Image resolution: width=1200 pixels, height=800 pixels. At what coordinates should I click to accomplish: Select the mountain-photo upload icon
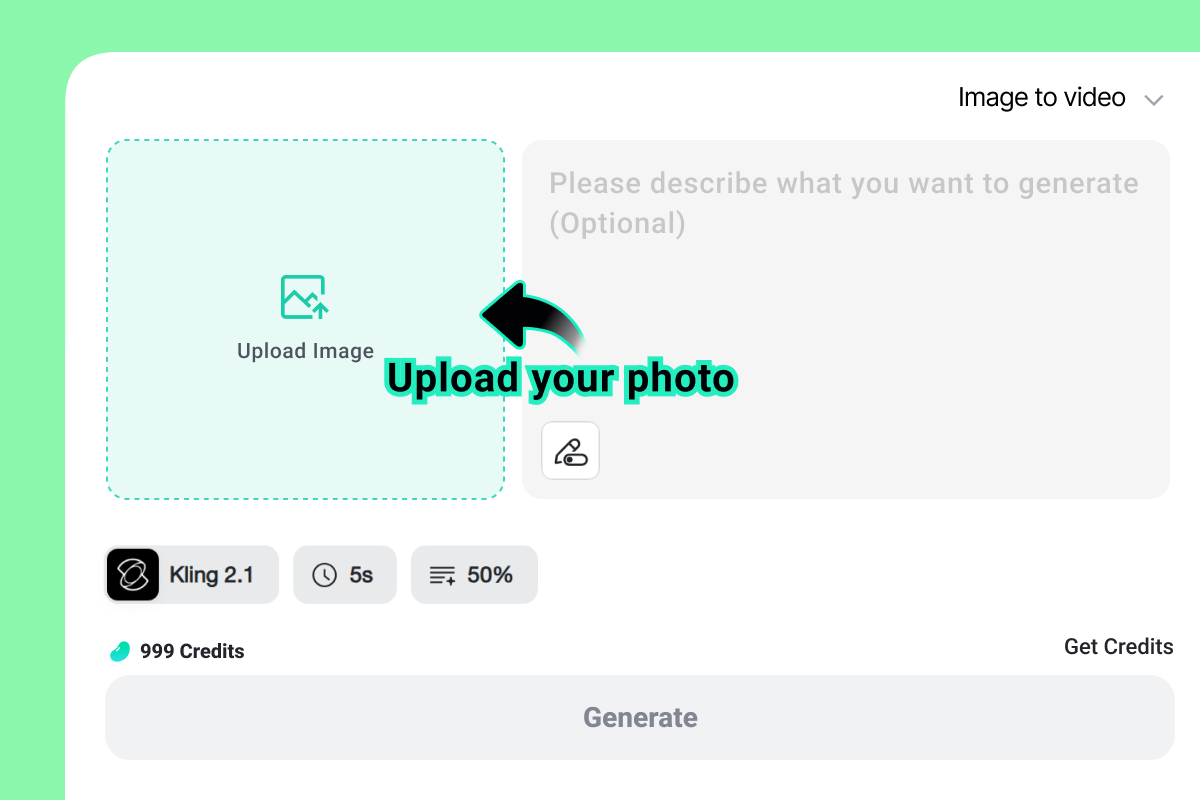[305, 296]
